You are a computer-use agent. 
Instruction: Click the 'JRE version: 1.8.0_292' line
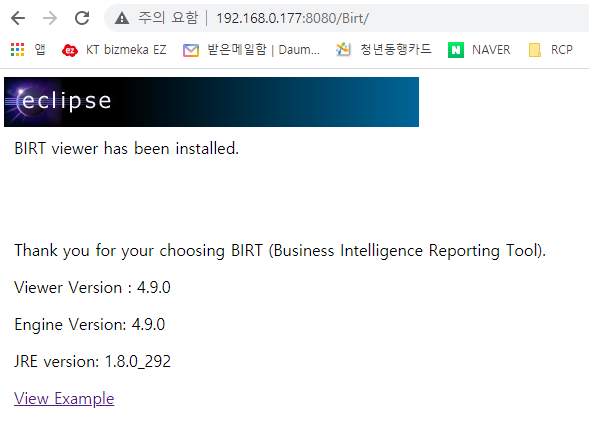92,361
